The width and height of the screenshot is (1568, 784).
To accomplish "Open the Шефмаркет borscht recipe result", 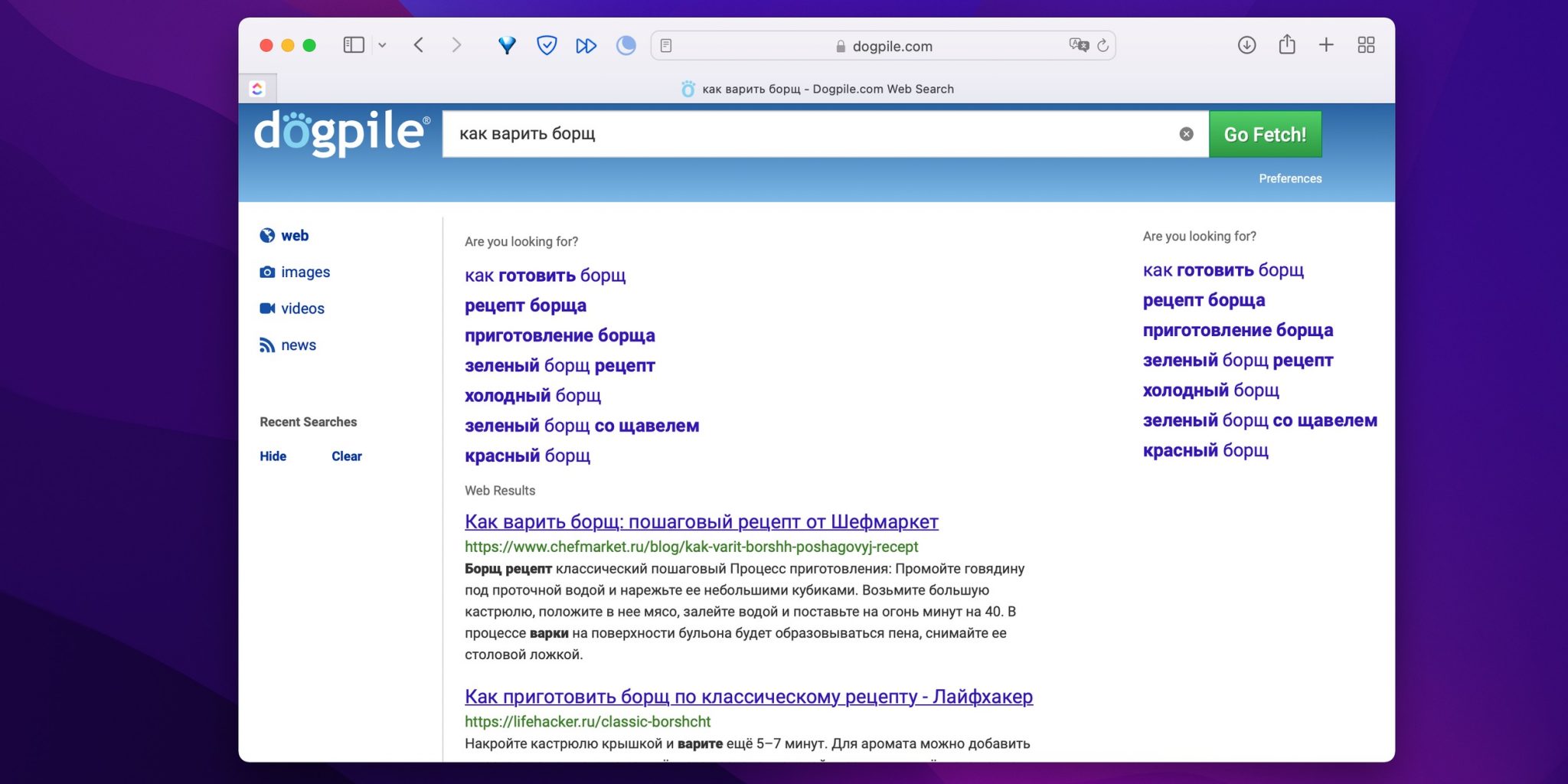I will click(x=701, y=522).
